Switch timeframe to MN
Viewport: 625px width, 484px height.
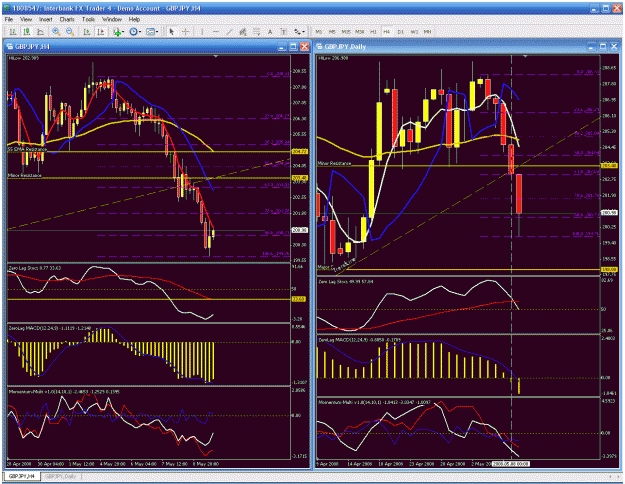click(427, 32)
